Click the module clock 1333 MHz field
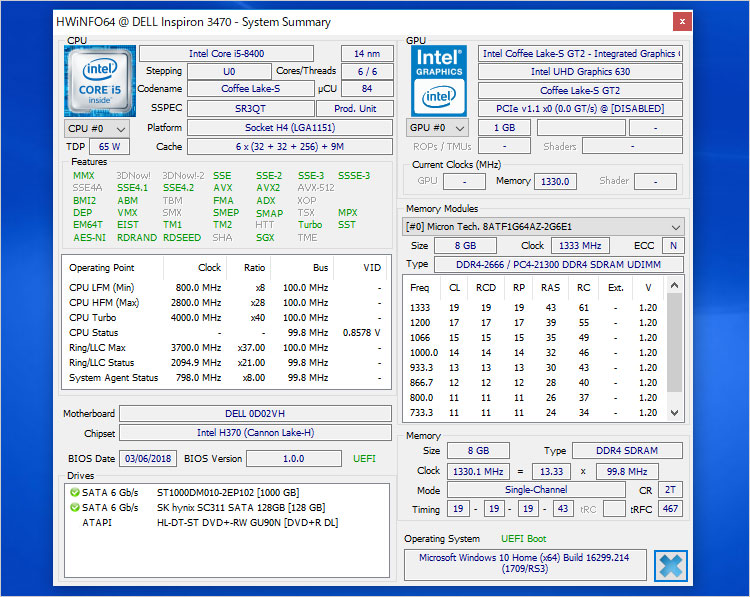750x597 pixels. pyautogui.click(x=580, y=245)
